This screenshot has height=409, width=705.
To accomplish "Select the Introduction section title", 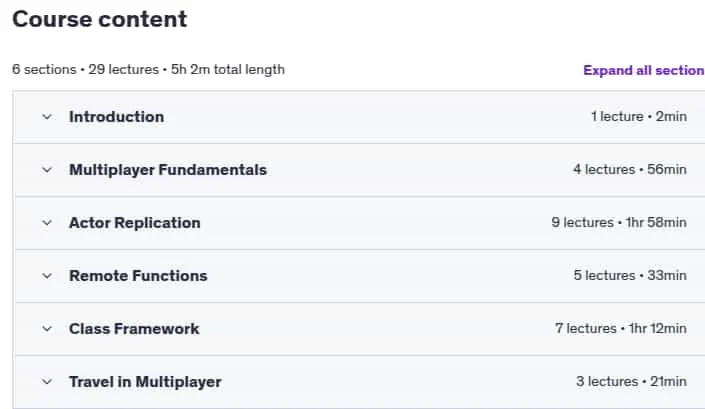I will [116, 117].
